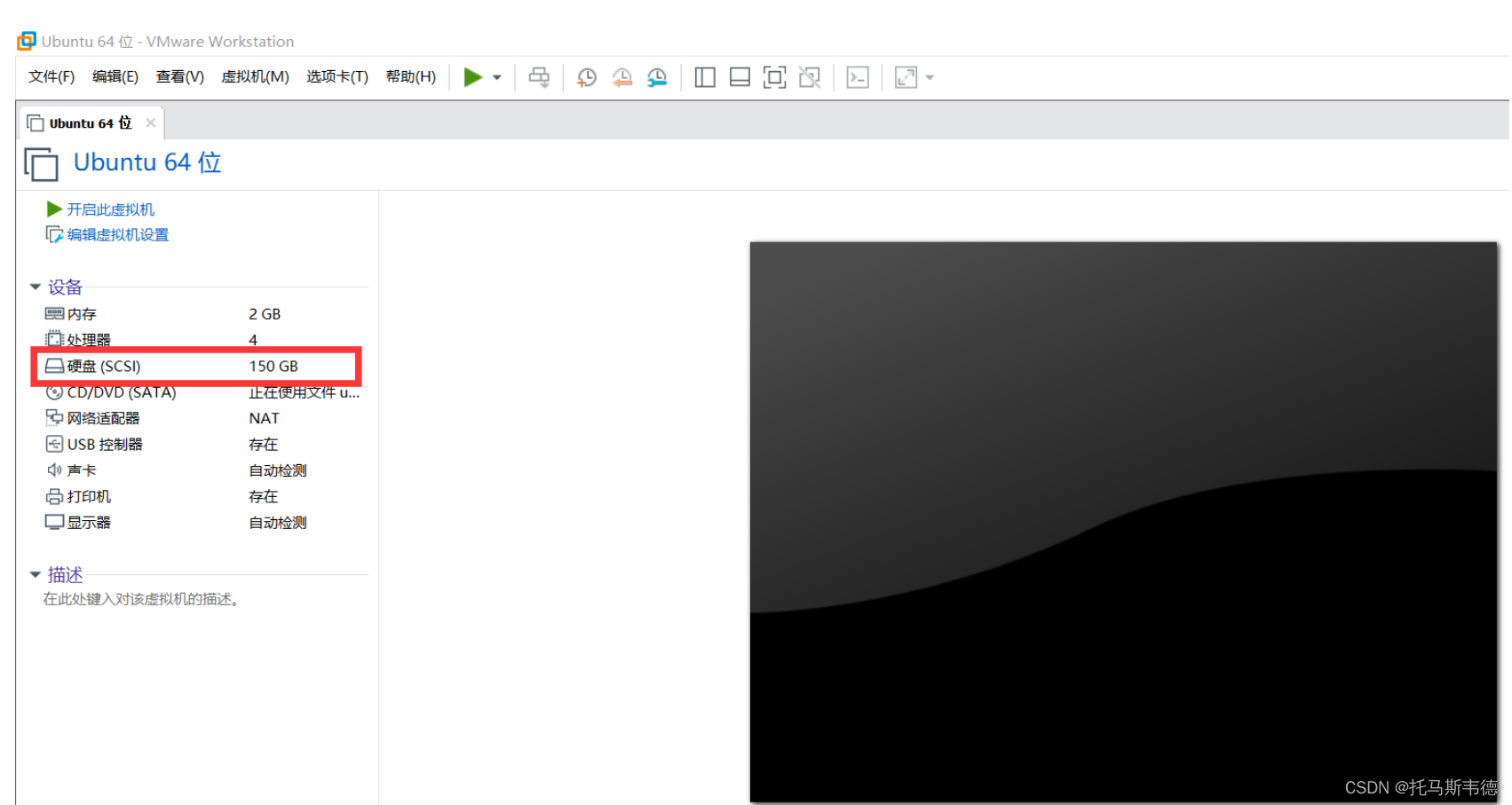This screenshot has height=805, width=1512.
Task: Click the disc icon beside CD/DVD
Action: [x=54, y=391]
